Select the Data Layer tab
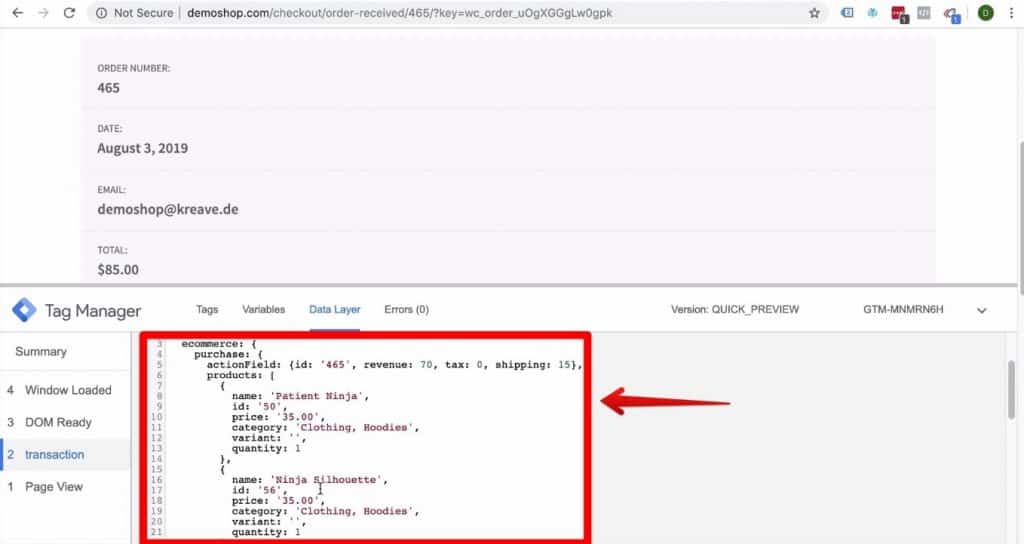Viewport: 1024px width, 544px height. click(x=335, y=310)
